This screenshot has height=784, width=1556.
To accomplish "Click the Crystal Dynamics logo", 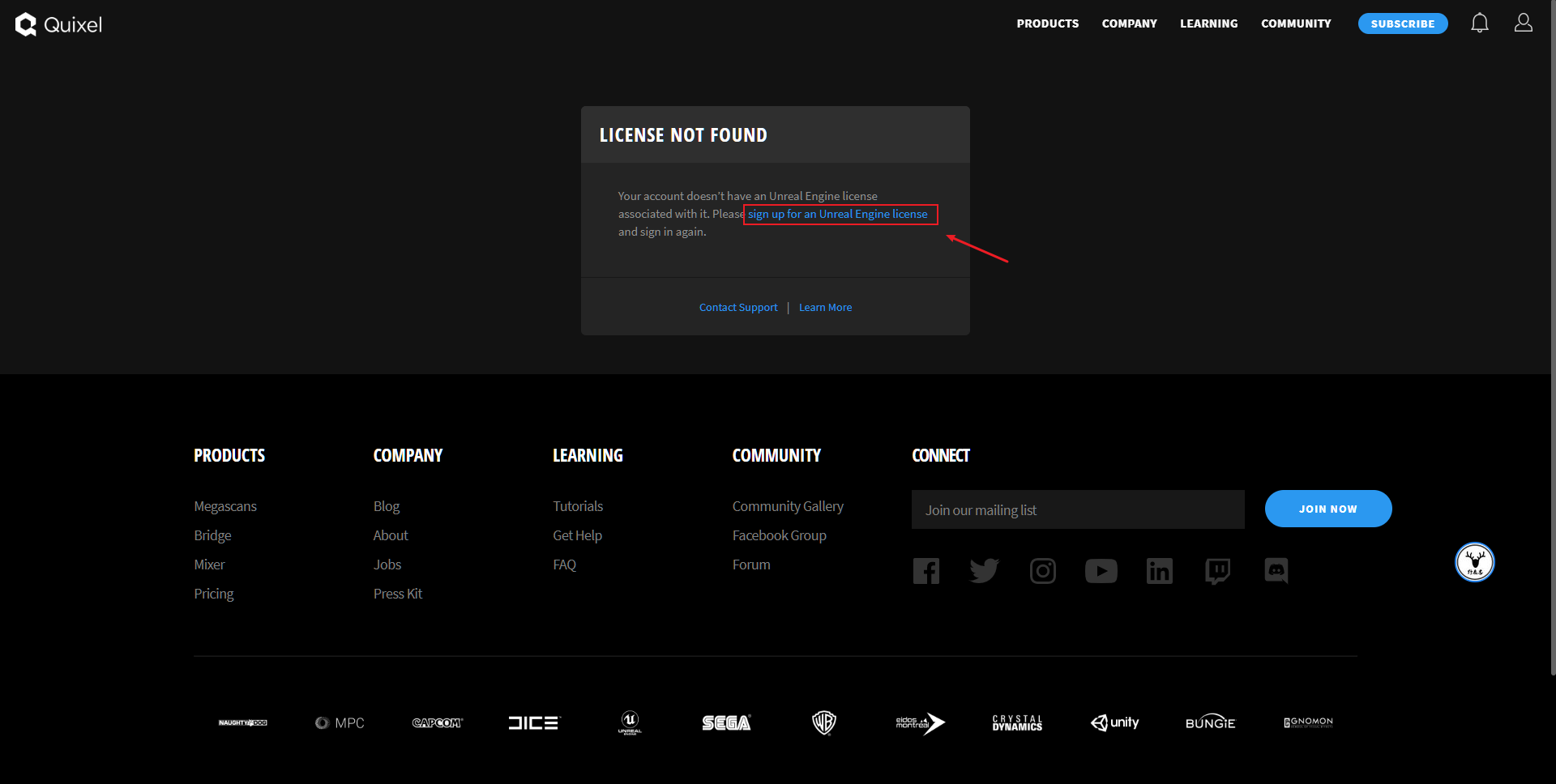I will (1017, 722).
